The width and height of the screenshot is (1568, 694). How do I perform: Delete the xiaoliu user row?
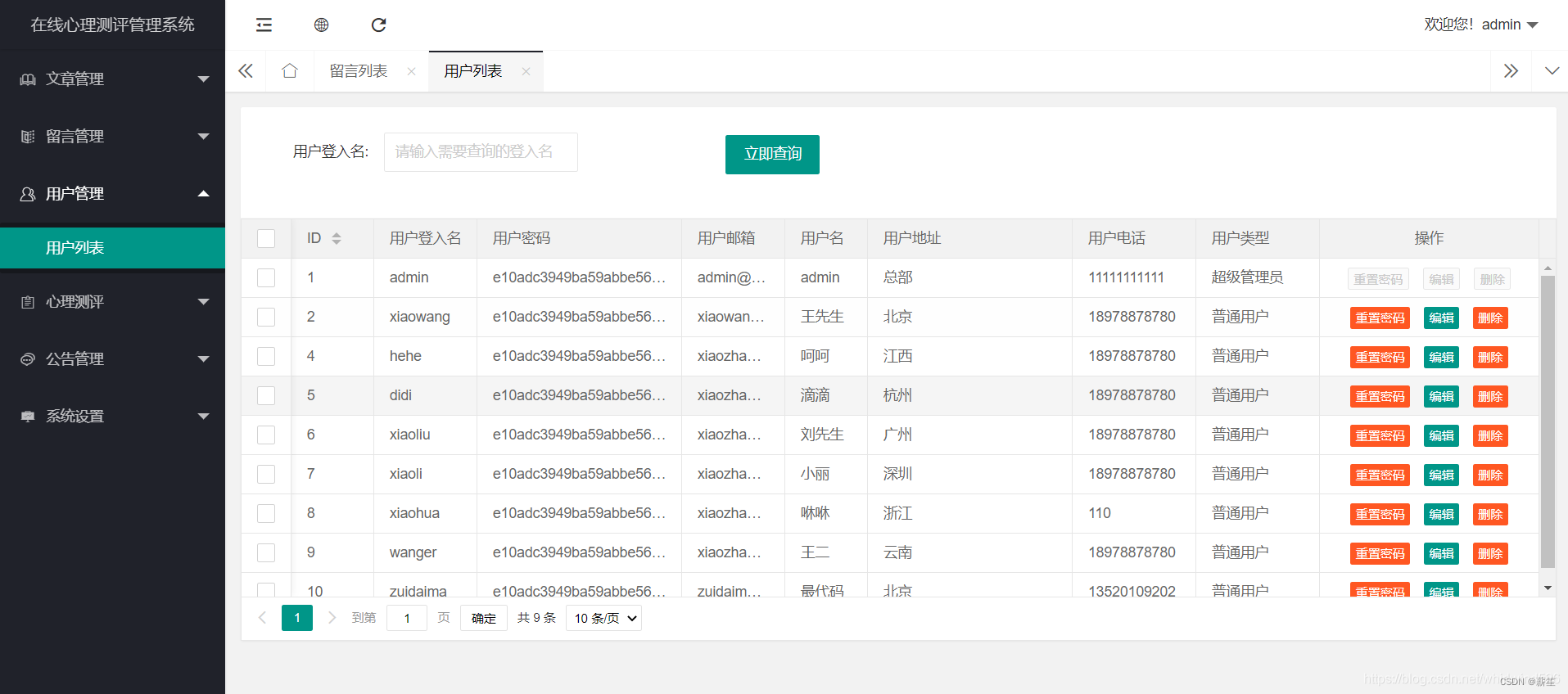pyautogui.click(x=1490, y=436)
